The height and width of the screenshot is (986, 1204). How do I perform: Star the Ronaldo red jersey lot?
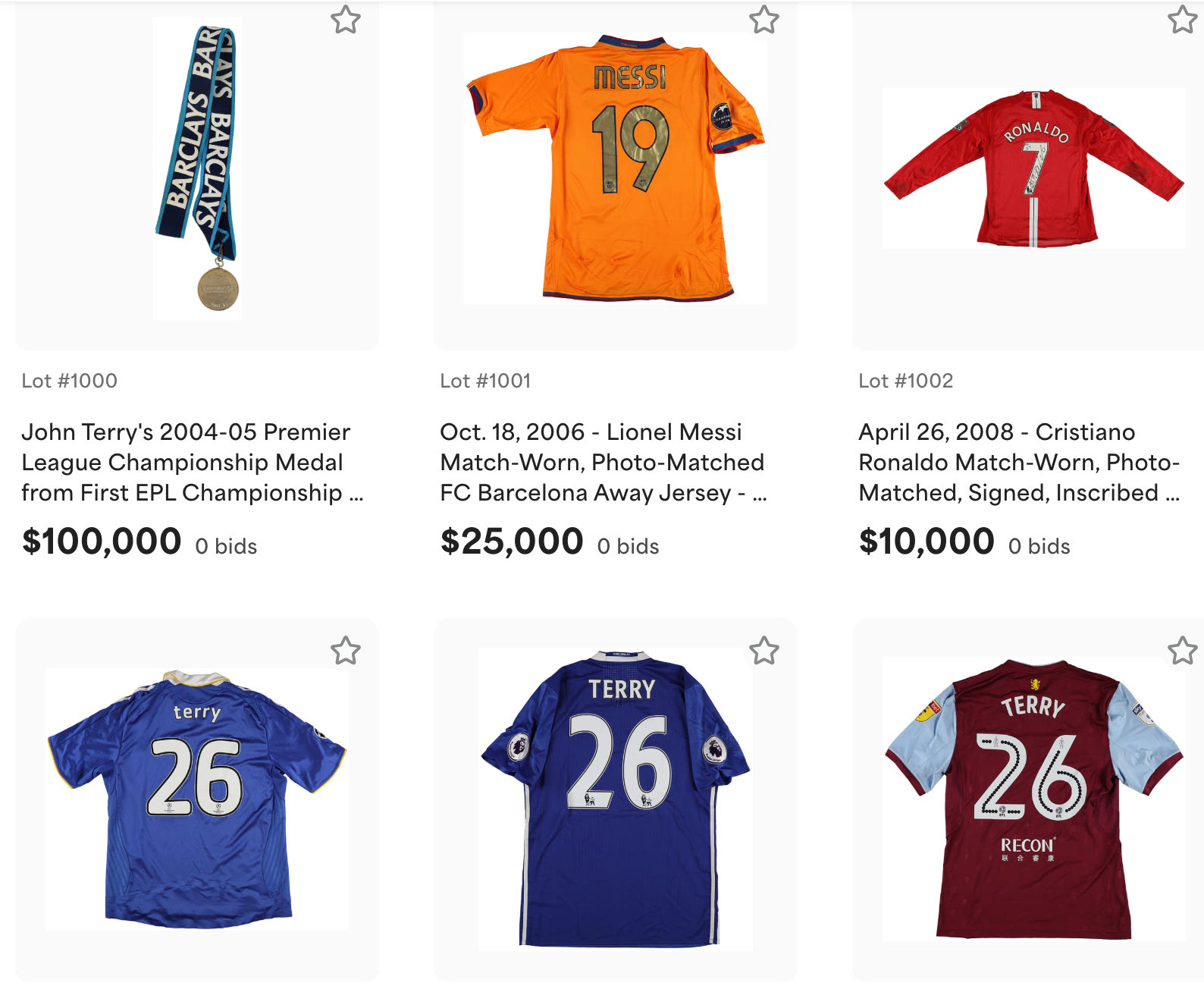(1182, 20)
